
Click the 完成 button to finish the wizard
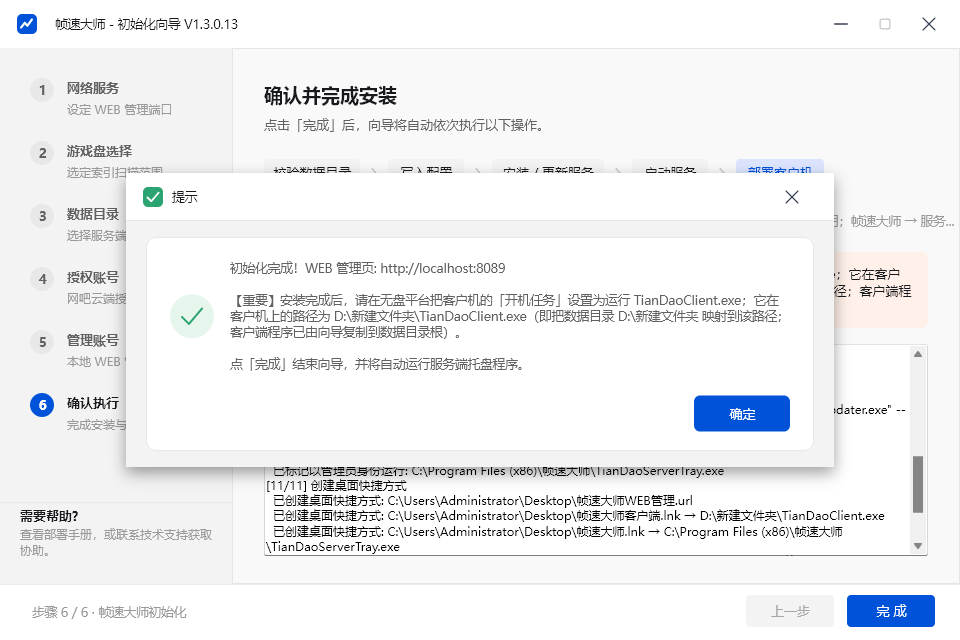[890, 611]
